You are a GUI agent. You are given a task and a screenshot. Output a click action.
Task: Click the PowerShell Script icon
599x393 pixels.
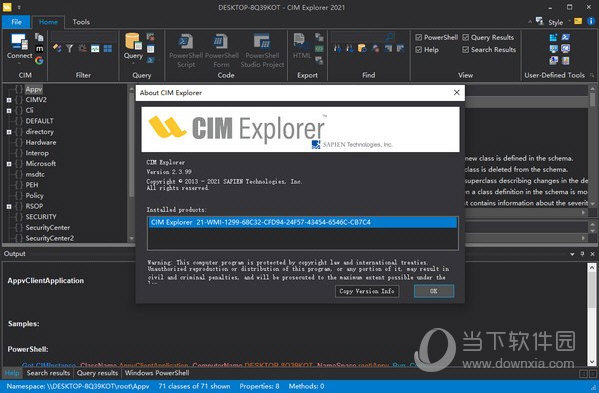pyautogui.click(x=186, y=41)
